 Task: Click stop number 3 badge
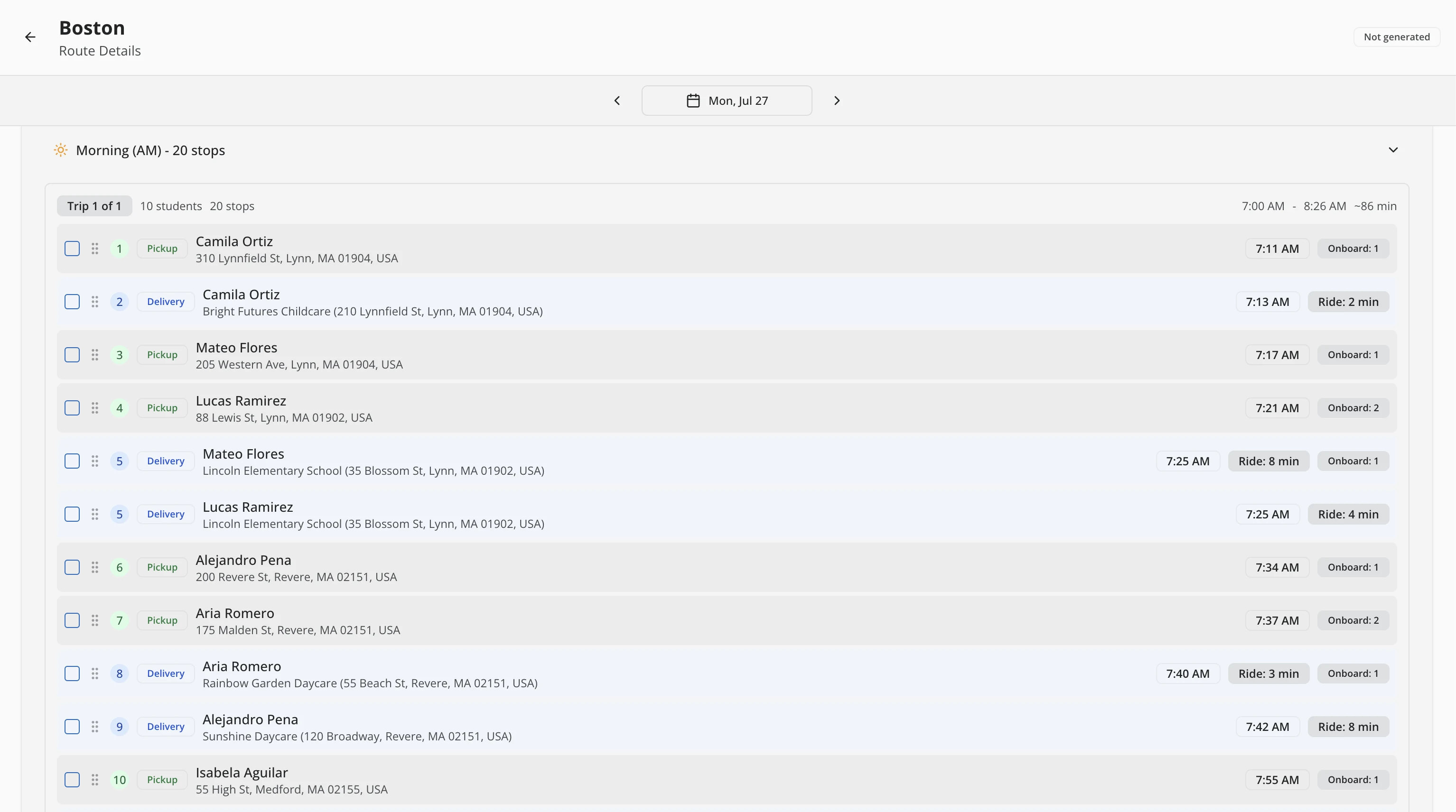click(119, 355)
